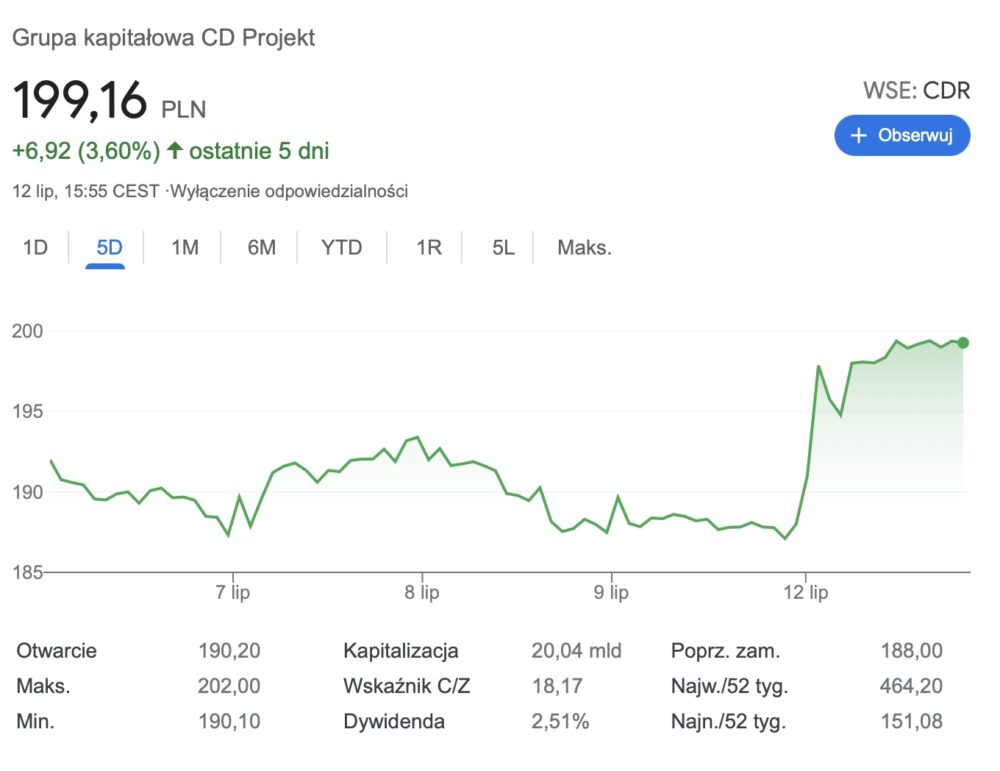Click the ostatnie 5 dni text

(259, 151)
